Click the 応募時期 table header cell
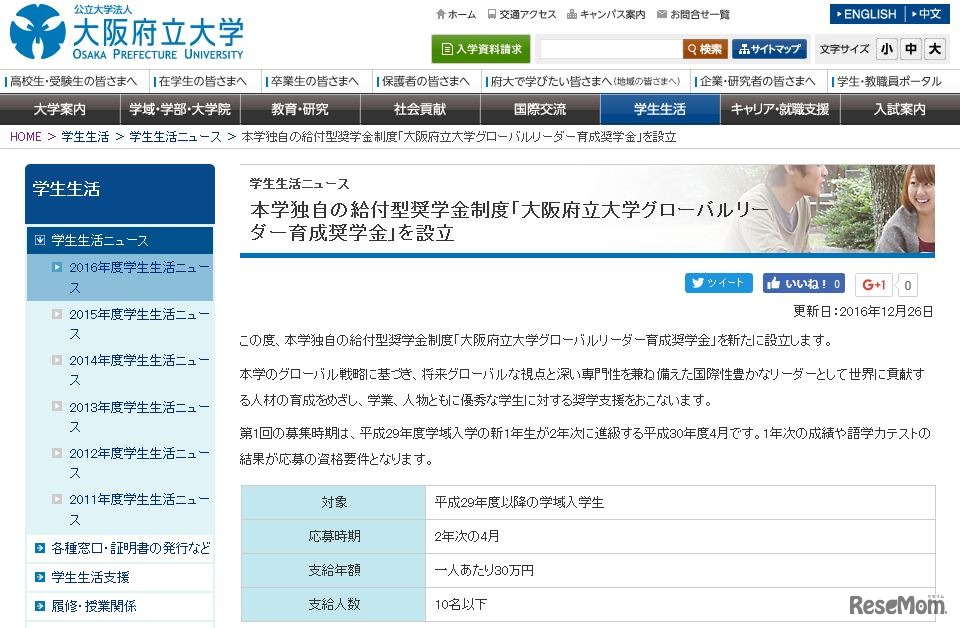This screenshot has width=960, height=628. pyautogui.click(x=334, y=536)
